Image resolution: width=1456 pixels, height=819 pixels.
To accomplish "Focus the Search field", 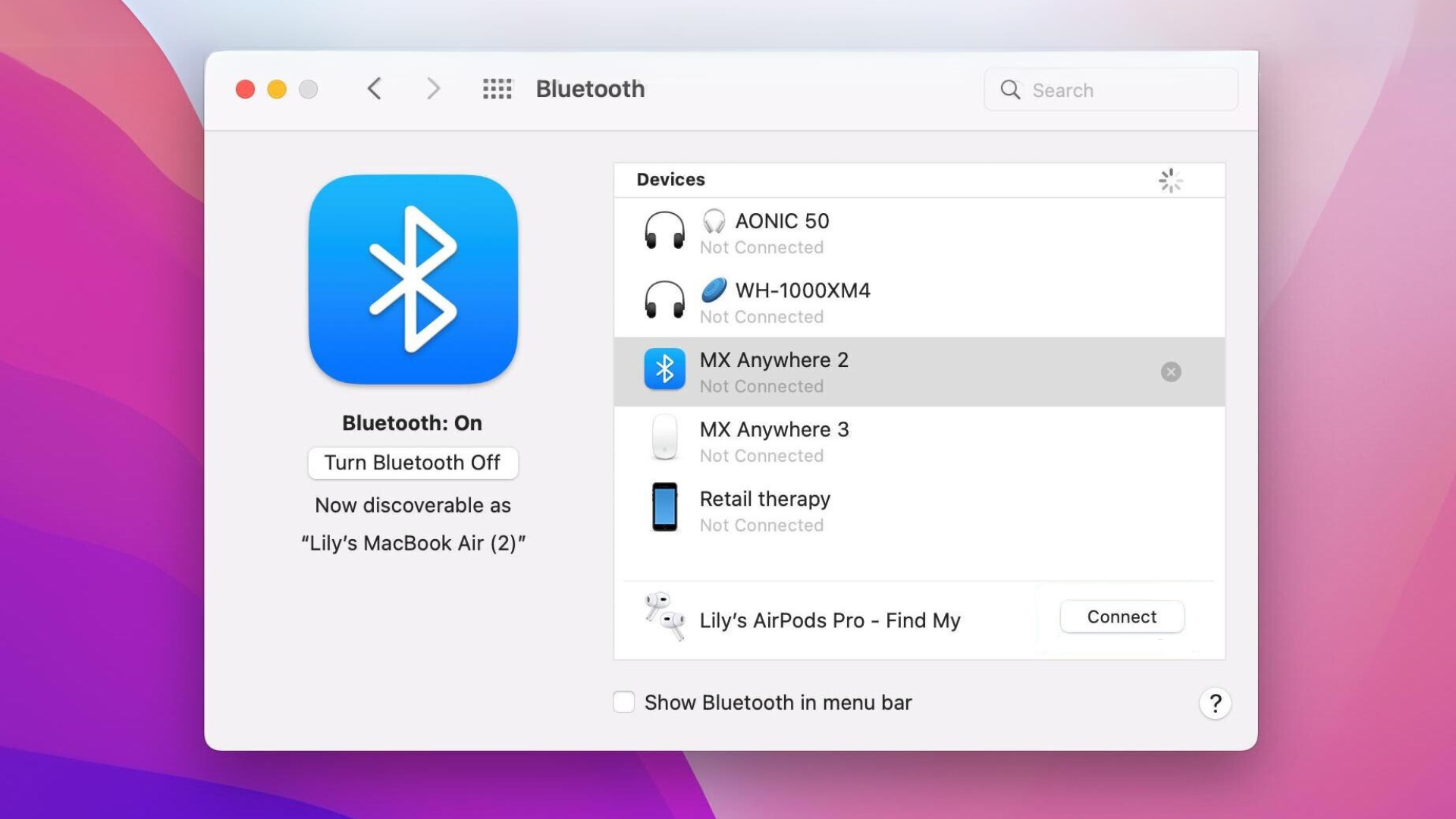I will [x=1111, y=89].
